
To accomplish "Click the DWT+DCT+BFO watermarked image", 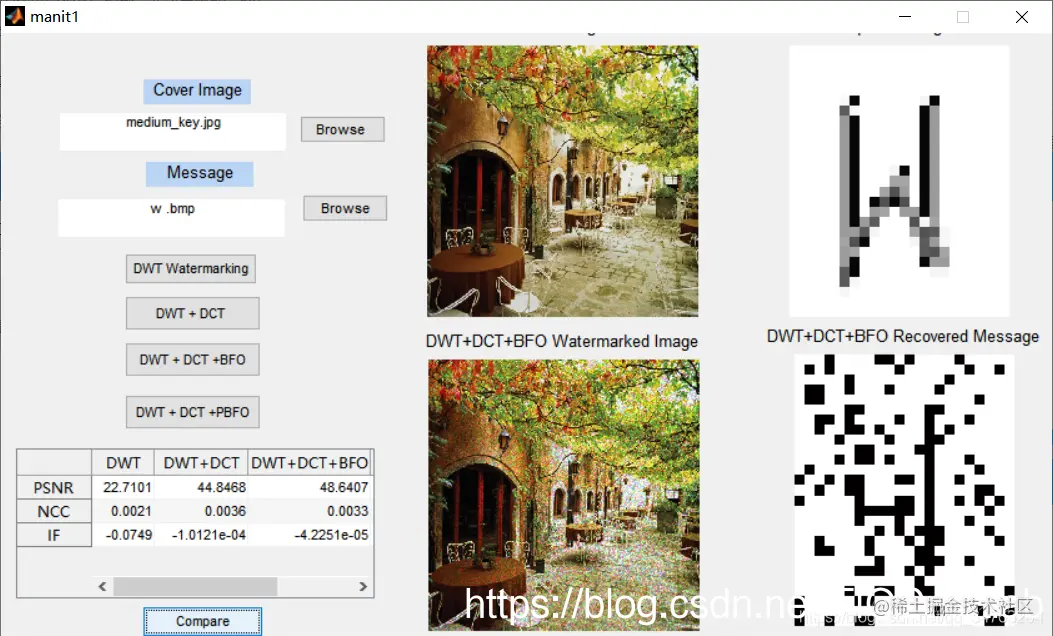I will pyautogui.click(x=564, y=495).
